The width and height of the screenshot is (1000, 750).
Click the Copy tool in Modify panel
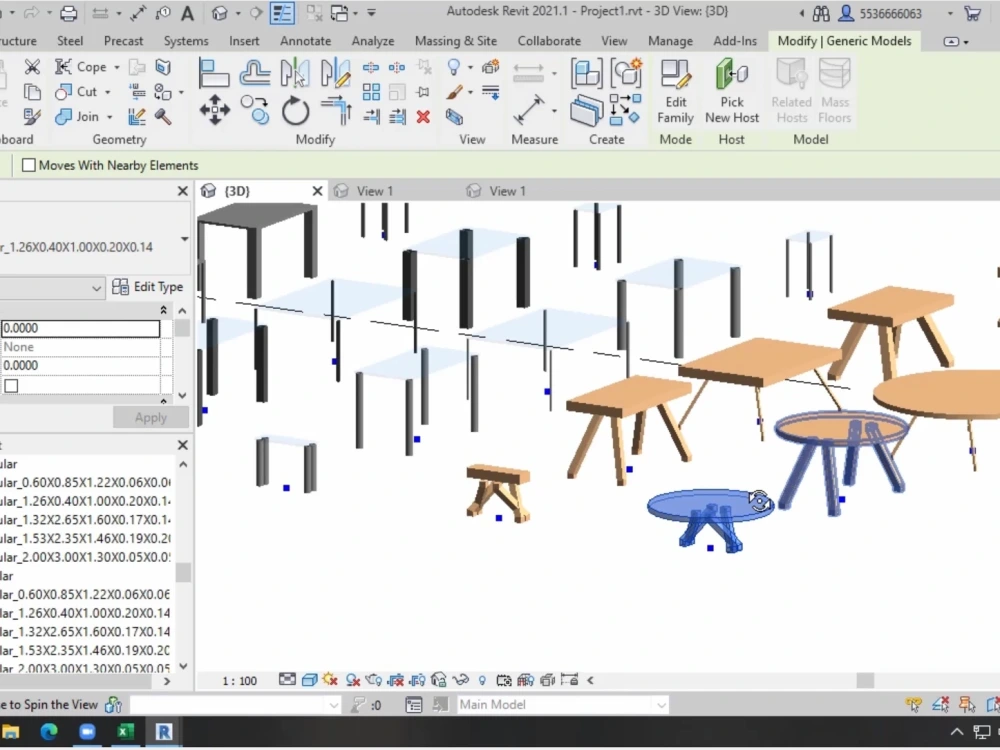point(256,110)
